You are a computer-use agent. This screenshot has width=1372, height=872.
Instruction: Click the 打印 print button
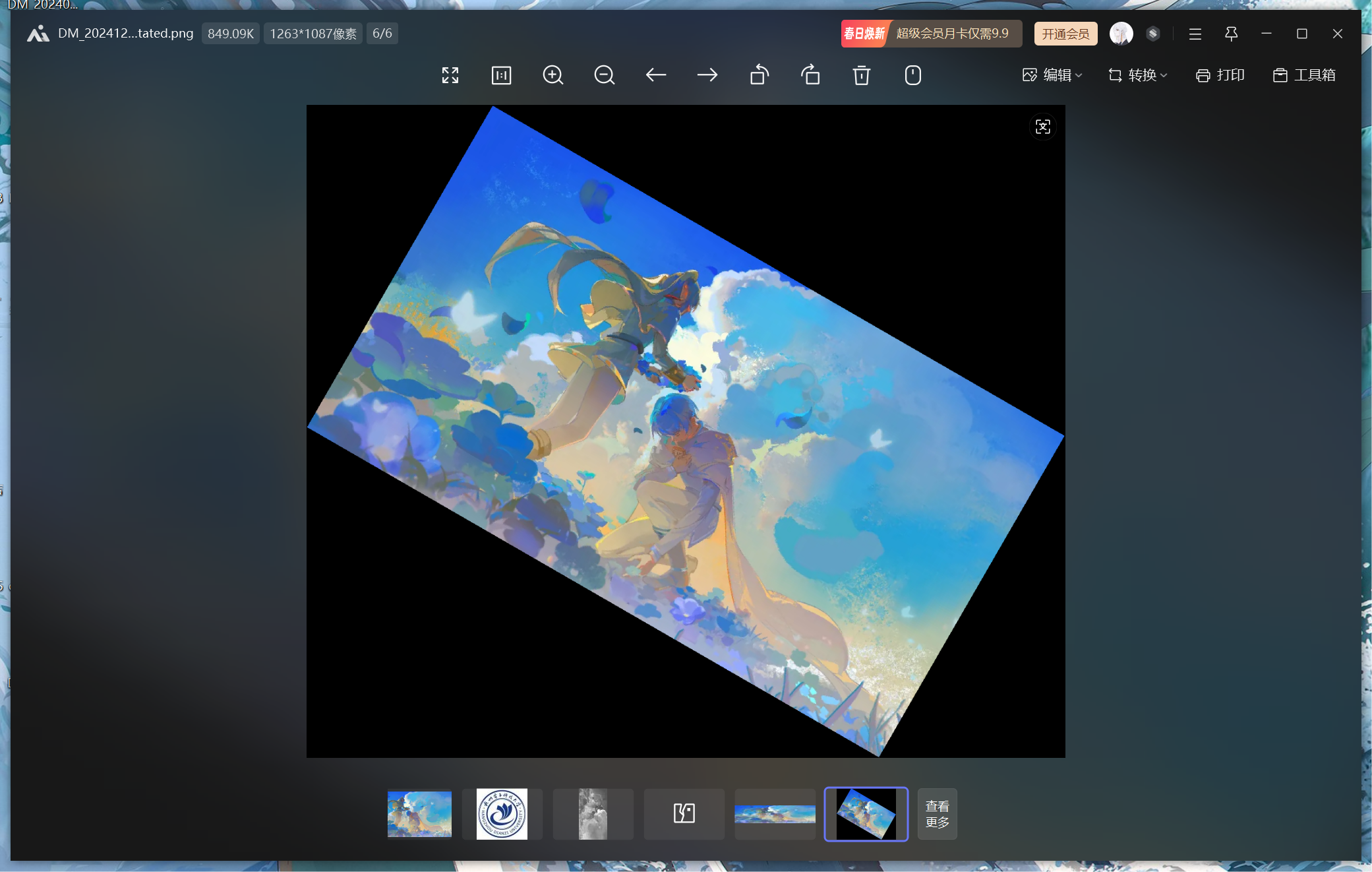click(x=1220, y=75)
